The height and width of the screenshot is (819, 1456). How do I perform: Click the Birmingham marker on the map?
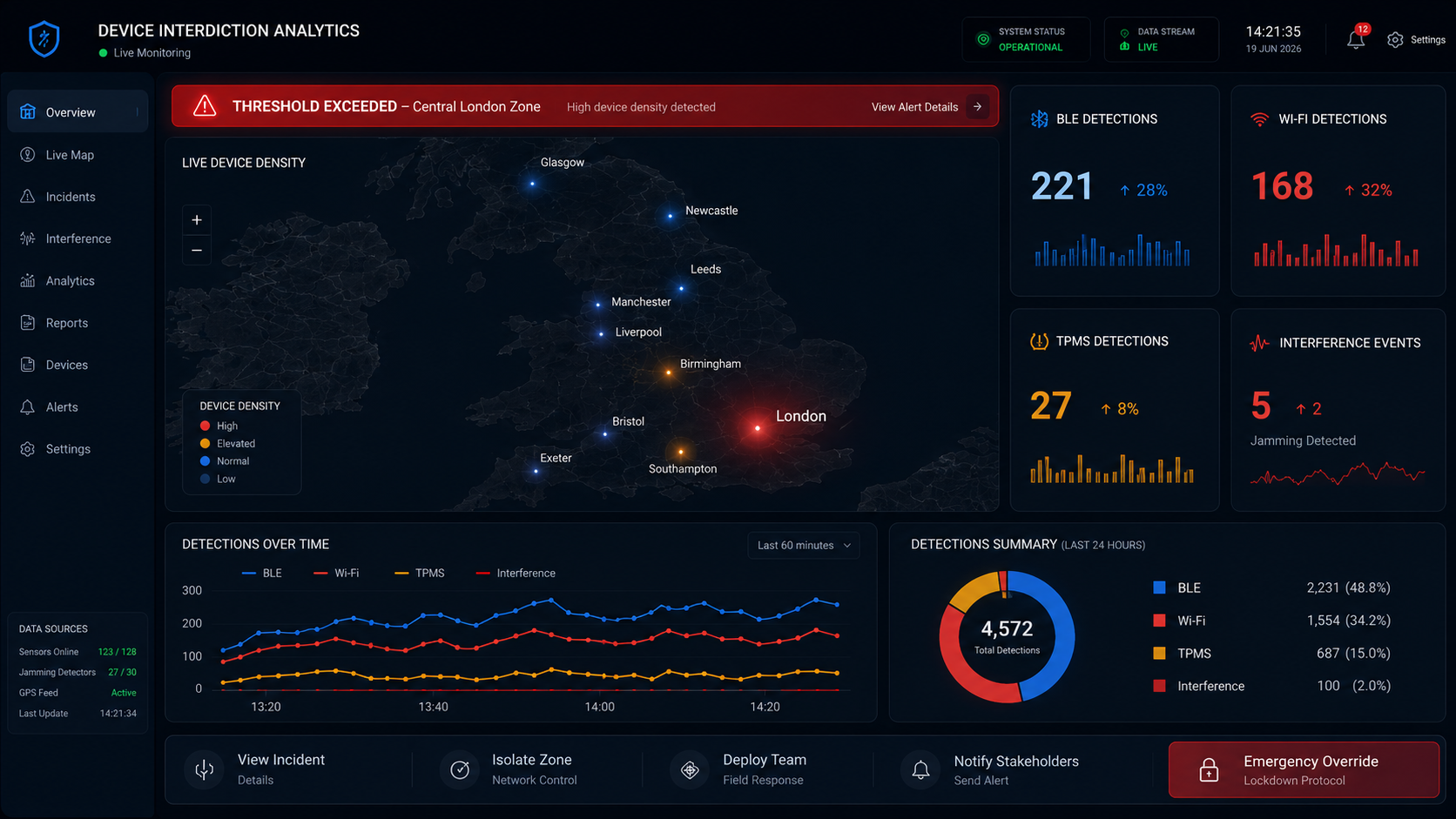[x=669, y=373]
